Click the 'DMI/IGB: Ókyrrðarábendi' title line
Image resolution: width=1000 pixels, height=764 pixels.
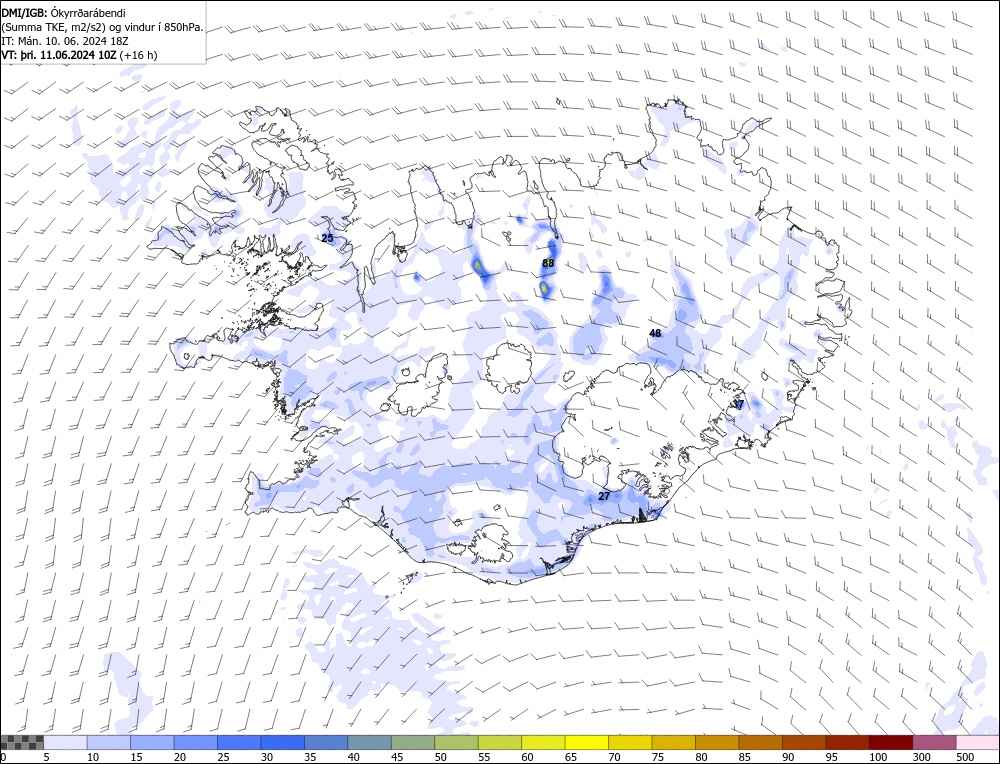pyautogui.click(x=64, y=13)
